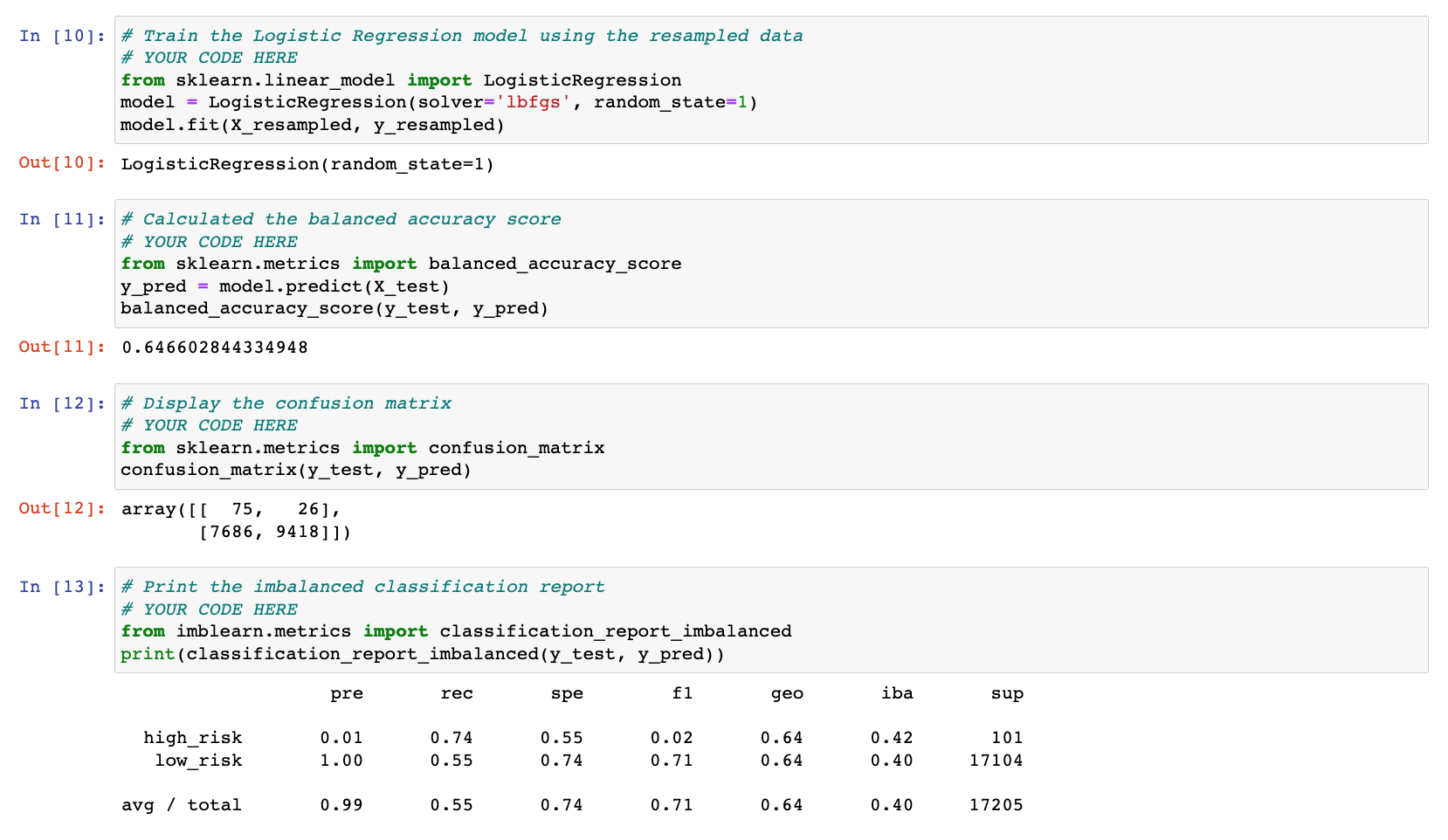Click the print(classification_report_imbalanced line

tap(423, 654)
